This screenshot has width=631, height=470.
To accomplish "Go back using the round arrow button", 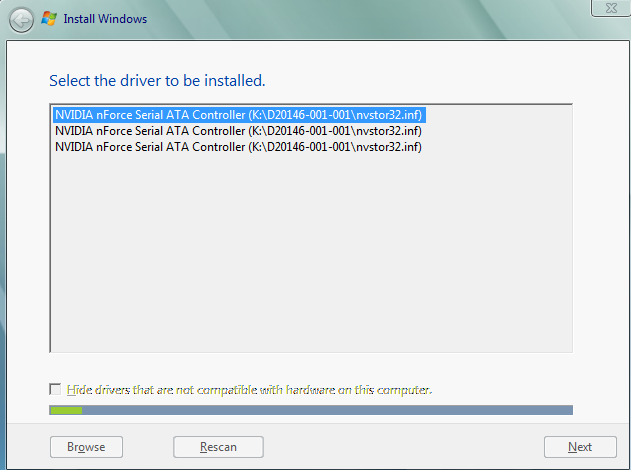I will (21, 21).
